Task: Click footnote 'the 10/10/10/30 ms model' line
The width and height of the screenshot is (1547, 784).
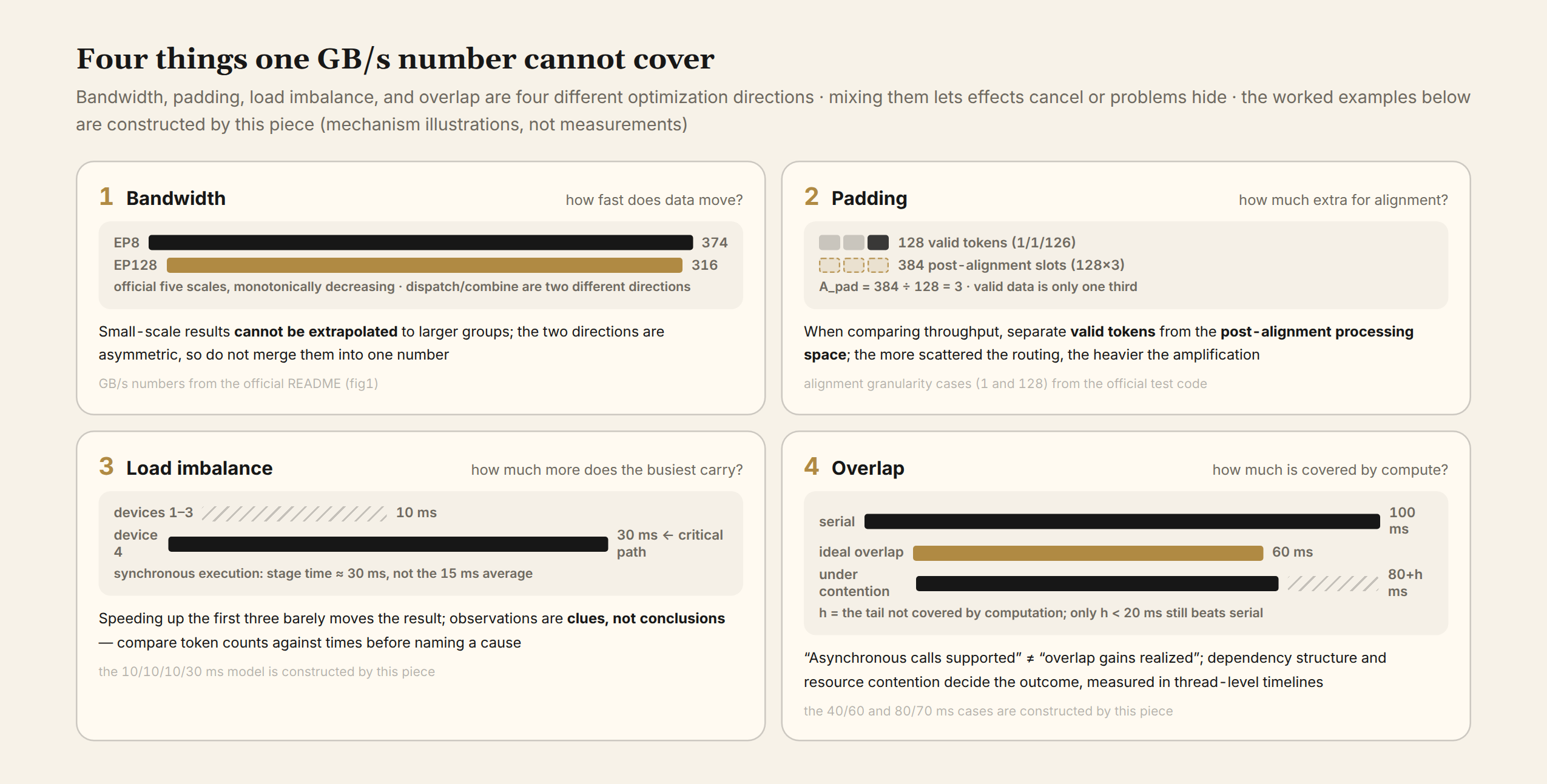Action: point(267,672)
